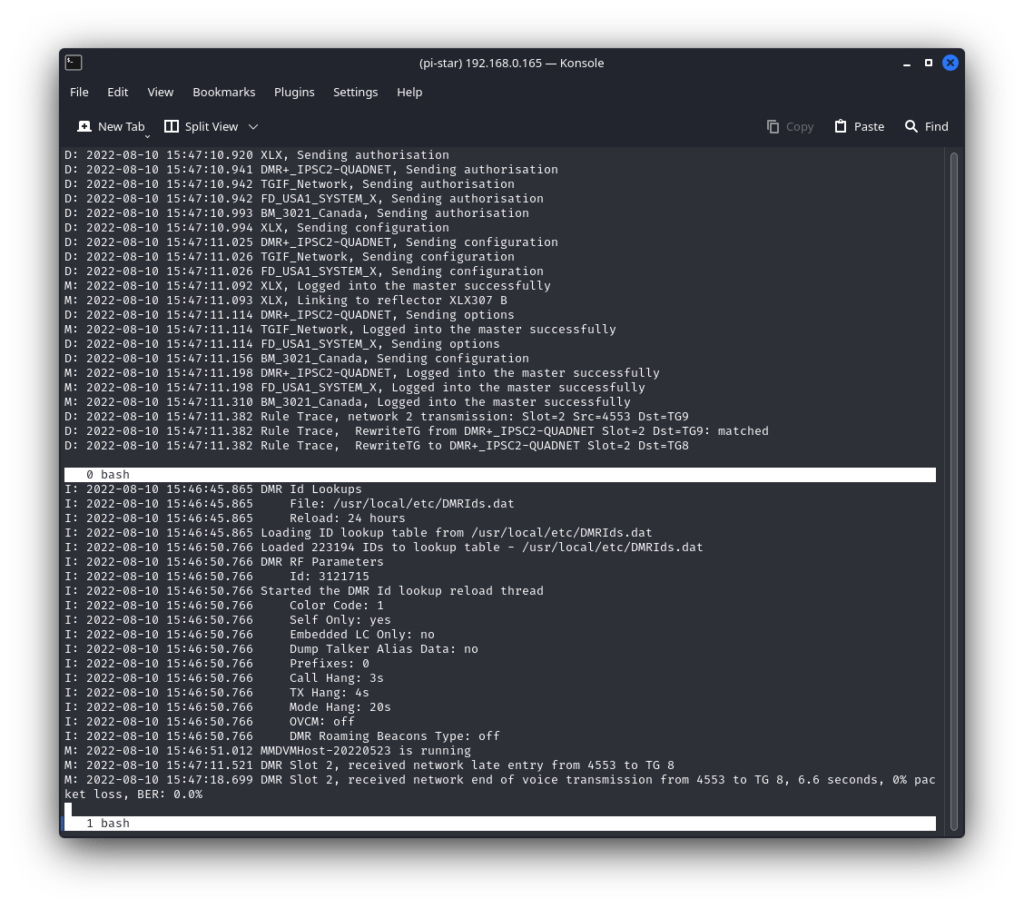Screen dimensions: 1024x908
Task: Open the New Tab dropdown arrow
Action: pyautogui.click(x=148, y=136)
